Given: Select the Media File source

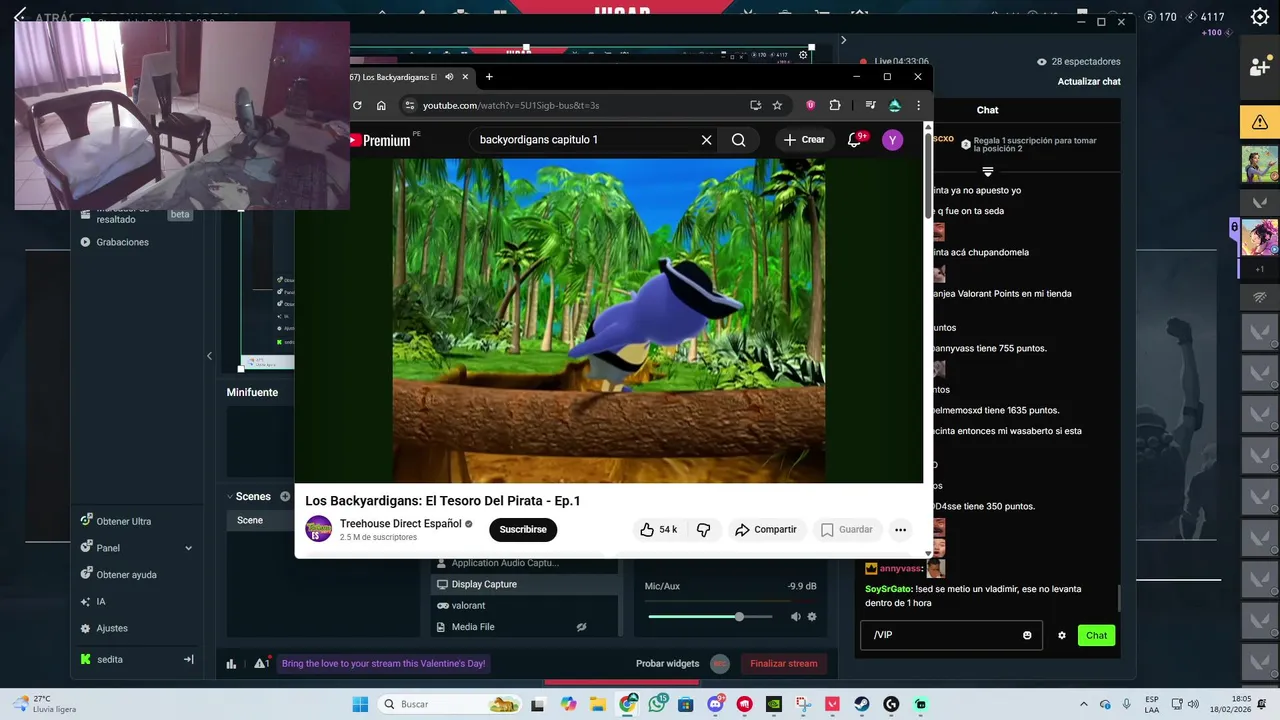Looking at the screenshot, I should (525, 627).
